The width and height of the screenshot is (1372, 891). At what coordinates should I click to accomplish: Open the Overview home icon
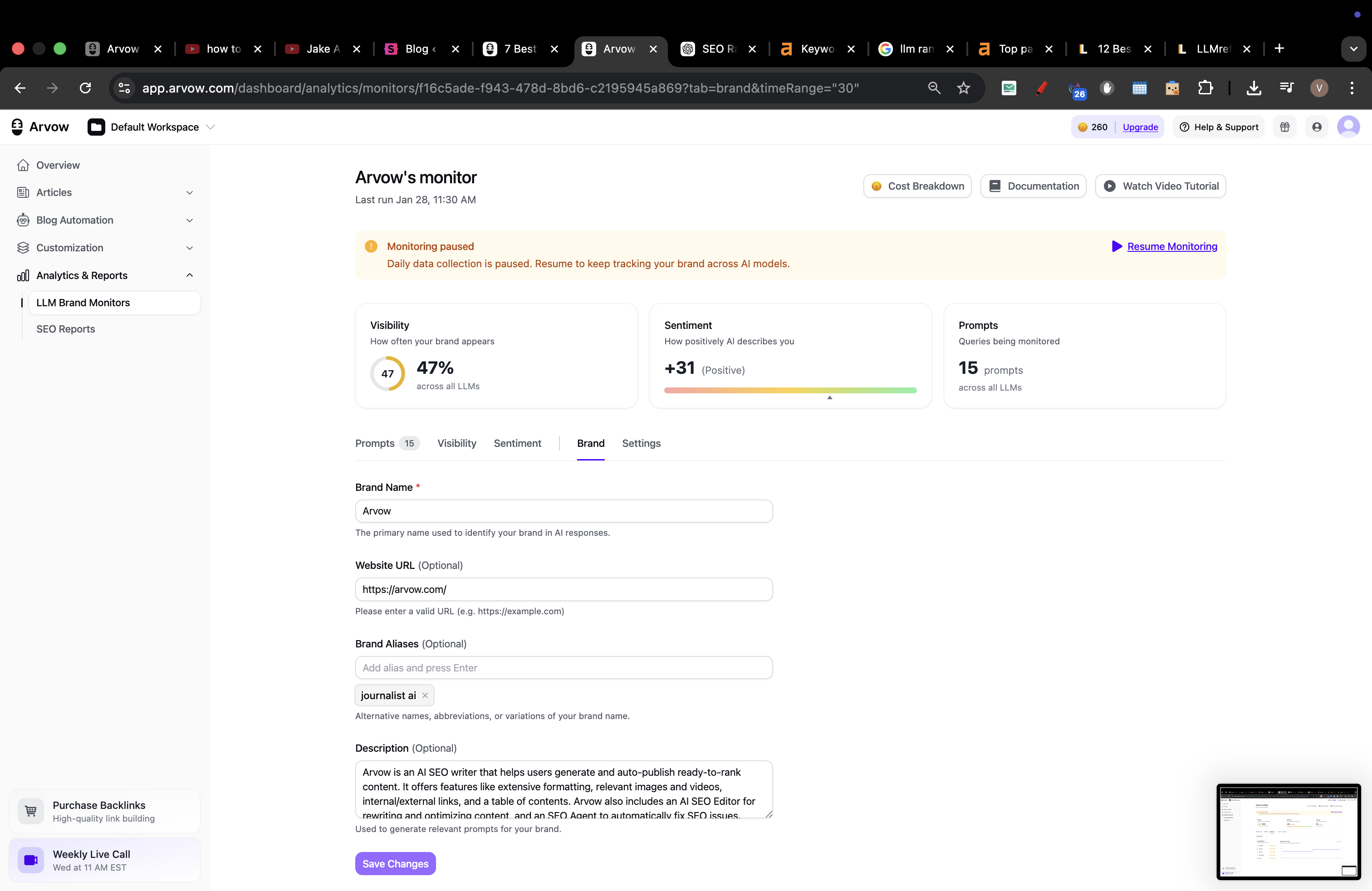pyautogui.click(x=23, y=166)
